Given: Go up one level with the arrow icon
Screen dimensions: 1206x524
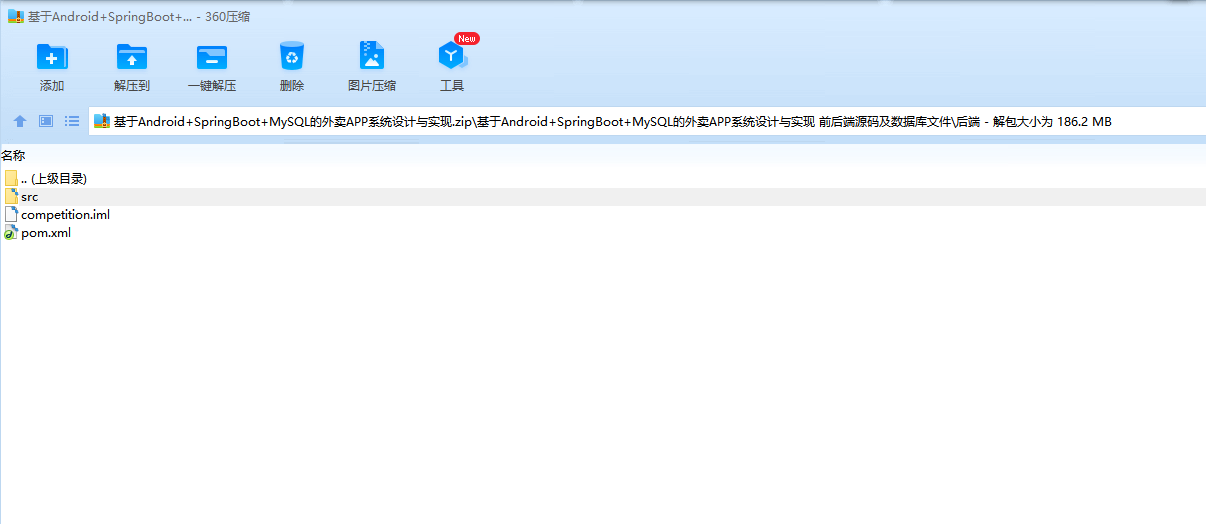Looking at the screenshot, I should 19,121.
